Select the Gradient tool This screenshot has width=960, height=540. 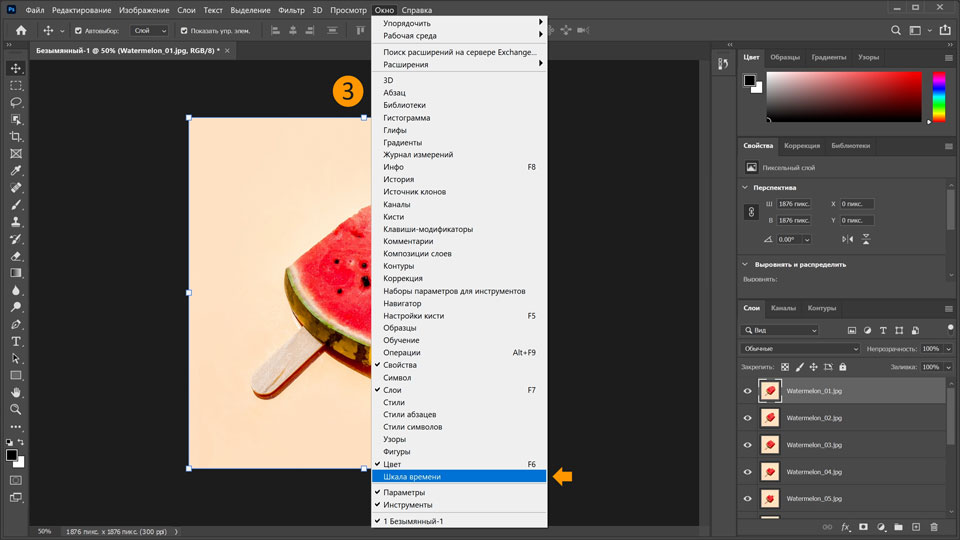[16, 273]
